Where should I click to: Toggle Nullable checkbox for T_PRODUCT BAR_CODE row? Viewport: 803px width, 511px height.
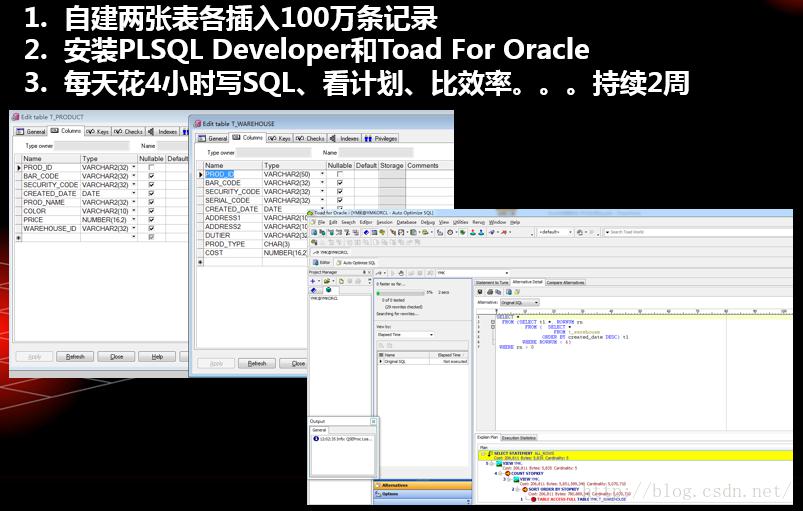151,176
